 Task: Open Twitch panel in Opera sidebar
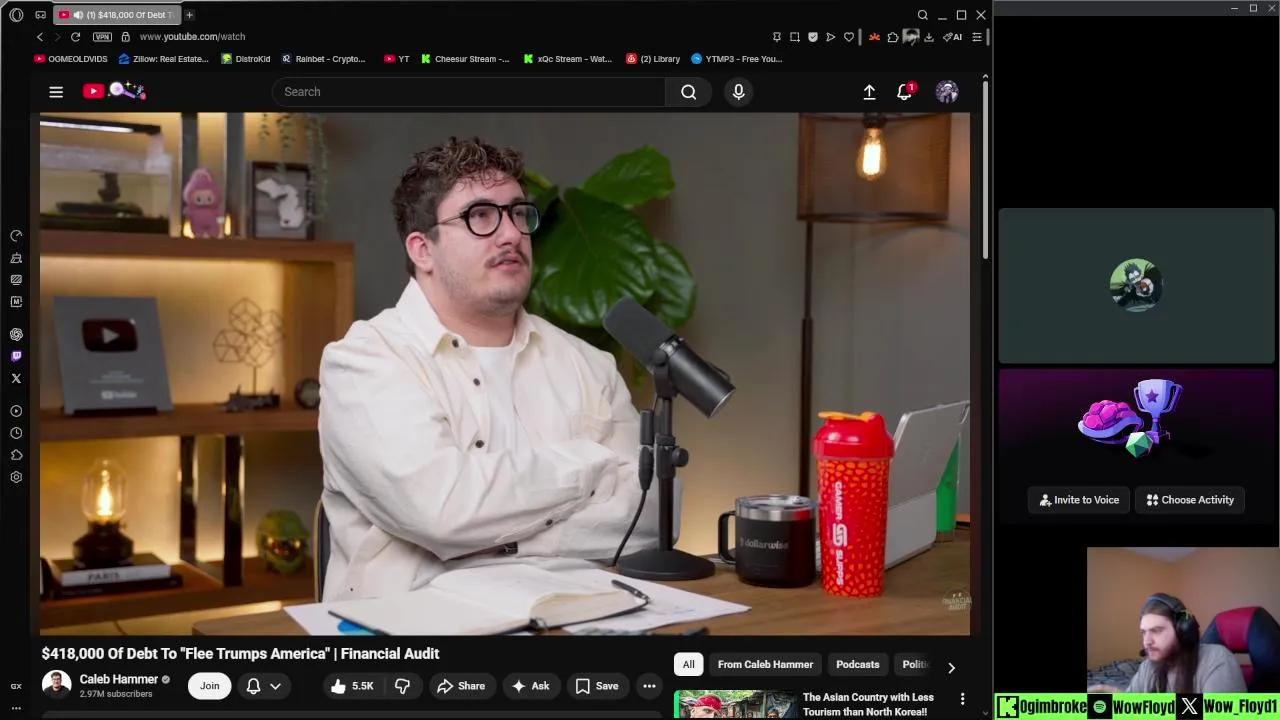coord(16,356)
